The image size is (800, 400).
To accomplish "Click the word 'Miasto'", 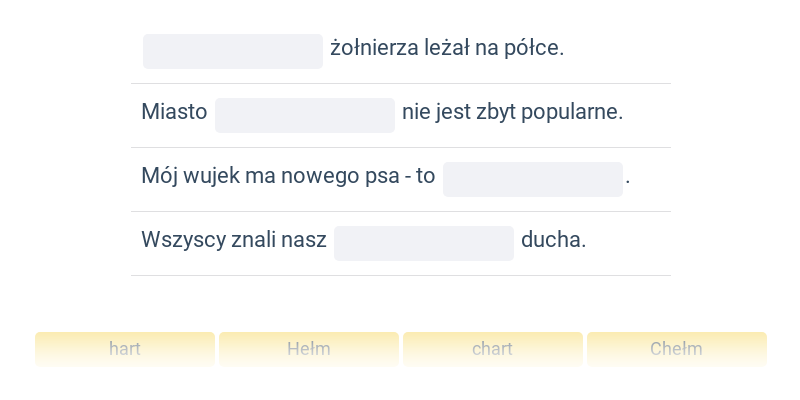I will (174, 112).
